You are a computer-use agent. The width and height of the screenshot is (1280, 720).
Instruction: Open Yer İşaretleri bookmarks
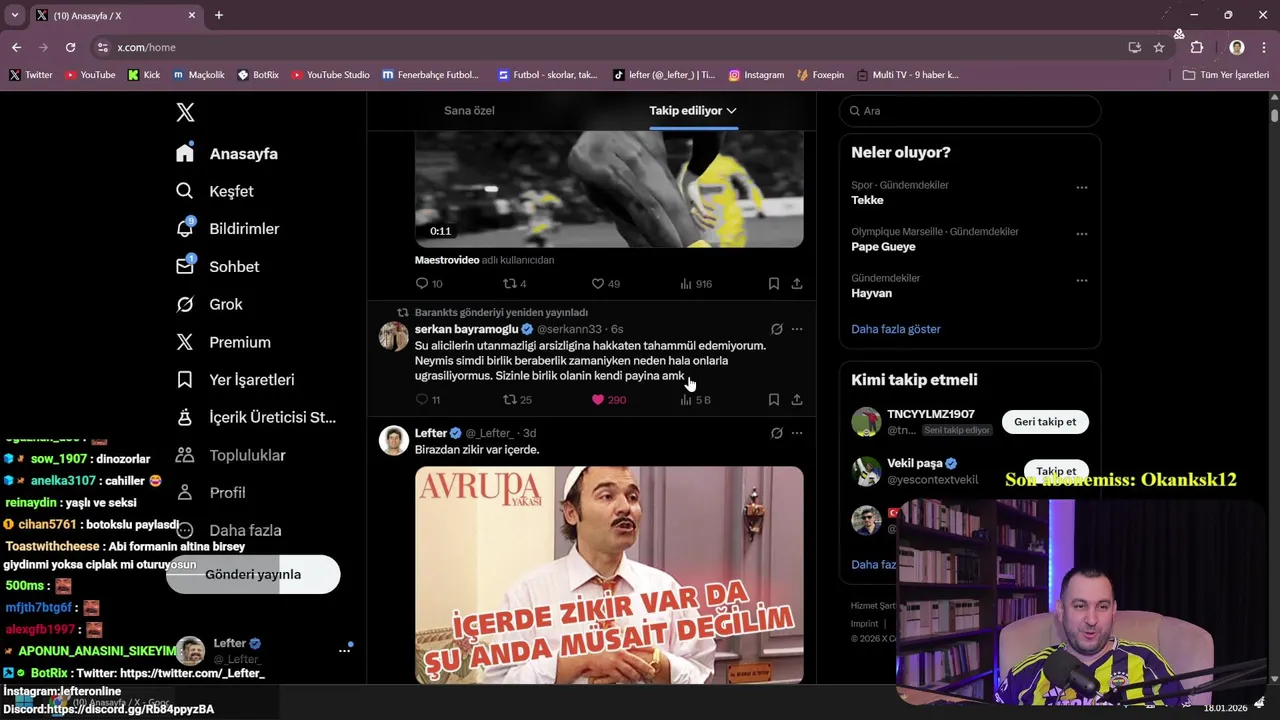point(234,380)
